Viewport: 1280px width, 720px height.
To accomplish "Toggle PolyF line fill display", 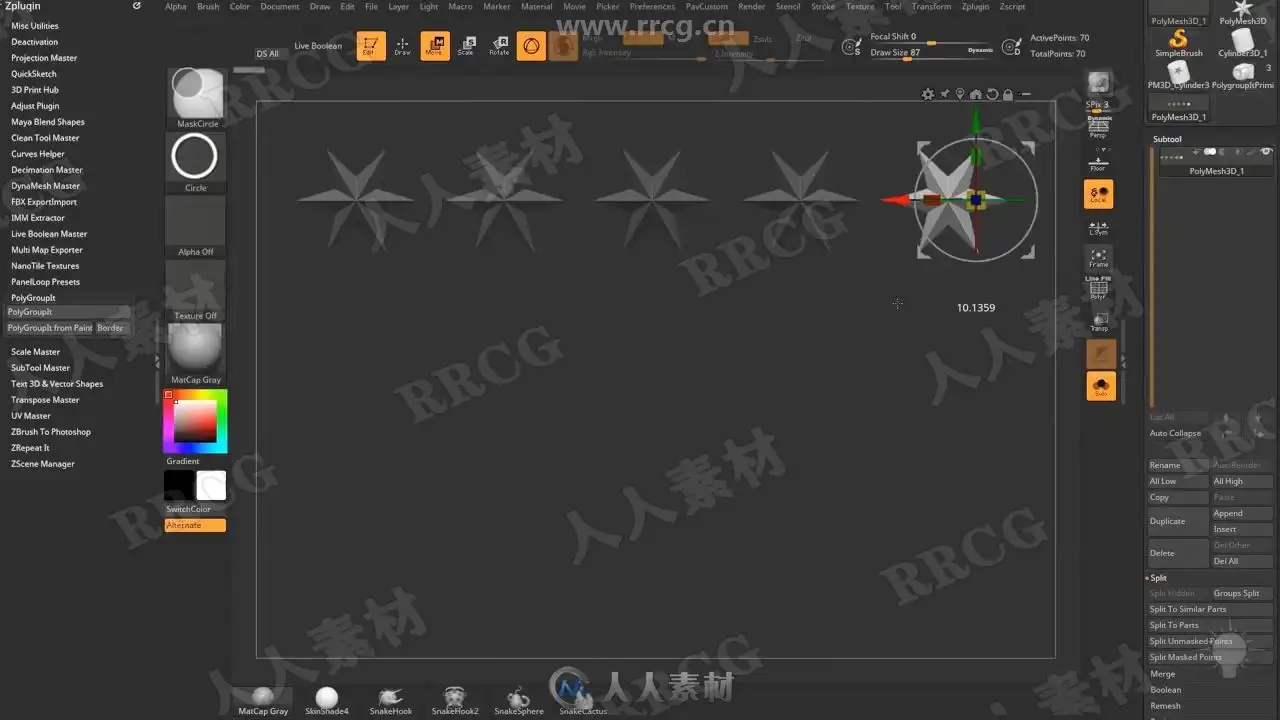I will [1099, 289].
